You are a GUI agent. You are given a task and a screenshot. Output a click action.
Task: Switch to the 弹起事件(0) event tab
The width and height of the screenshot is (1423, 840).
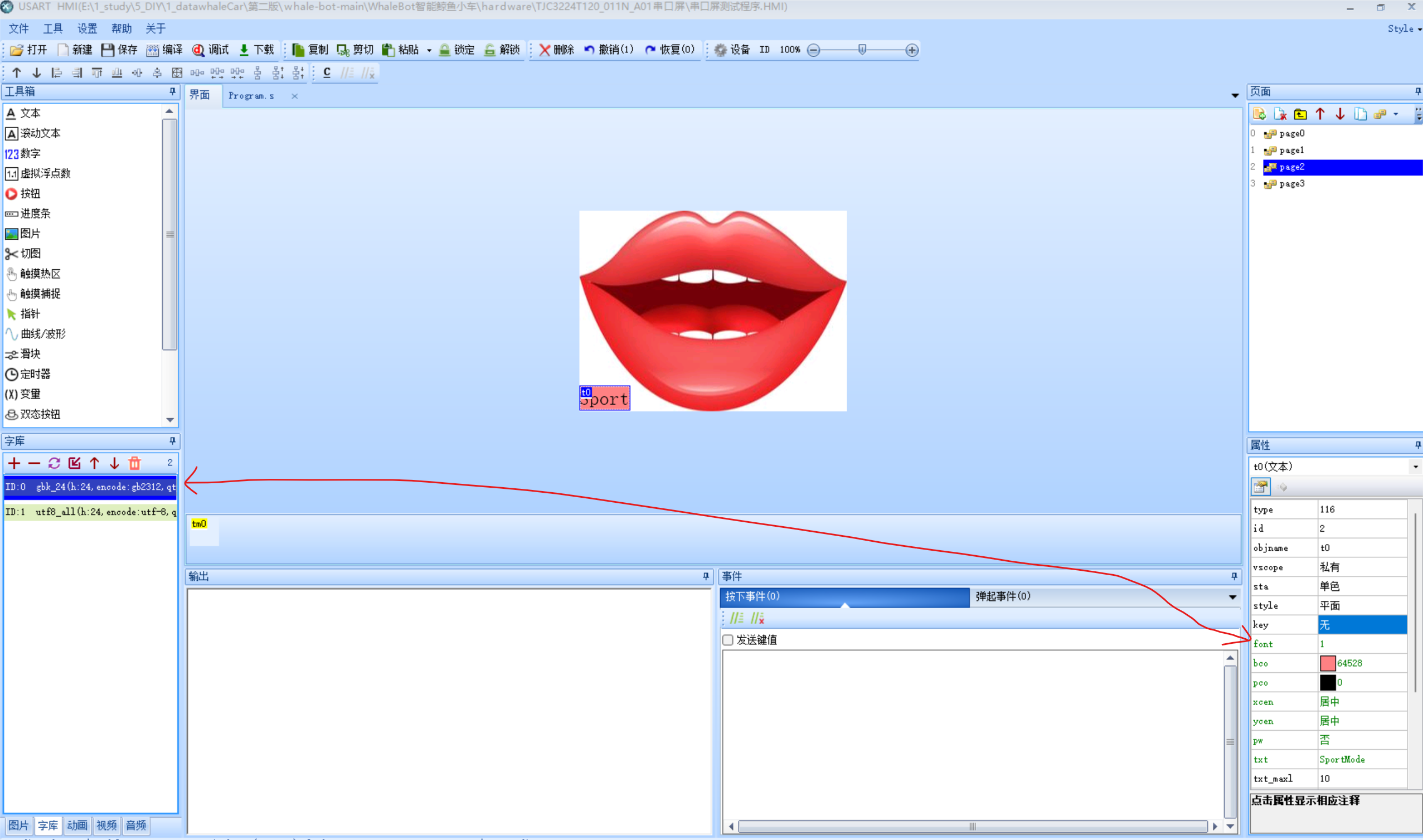pos(1002,596)
